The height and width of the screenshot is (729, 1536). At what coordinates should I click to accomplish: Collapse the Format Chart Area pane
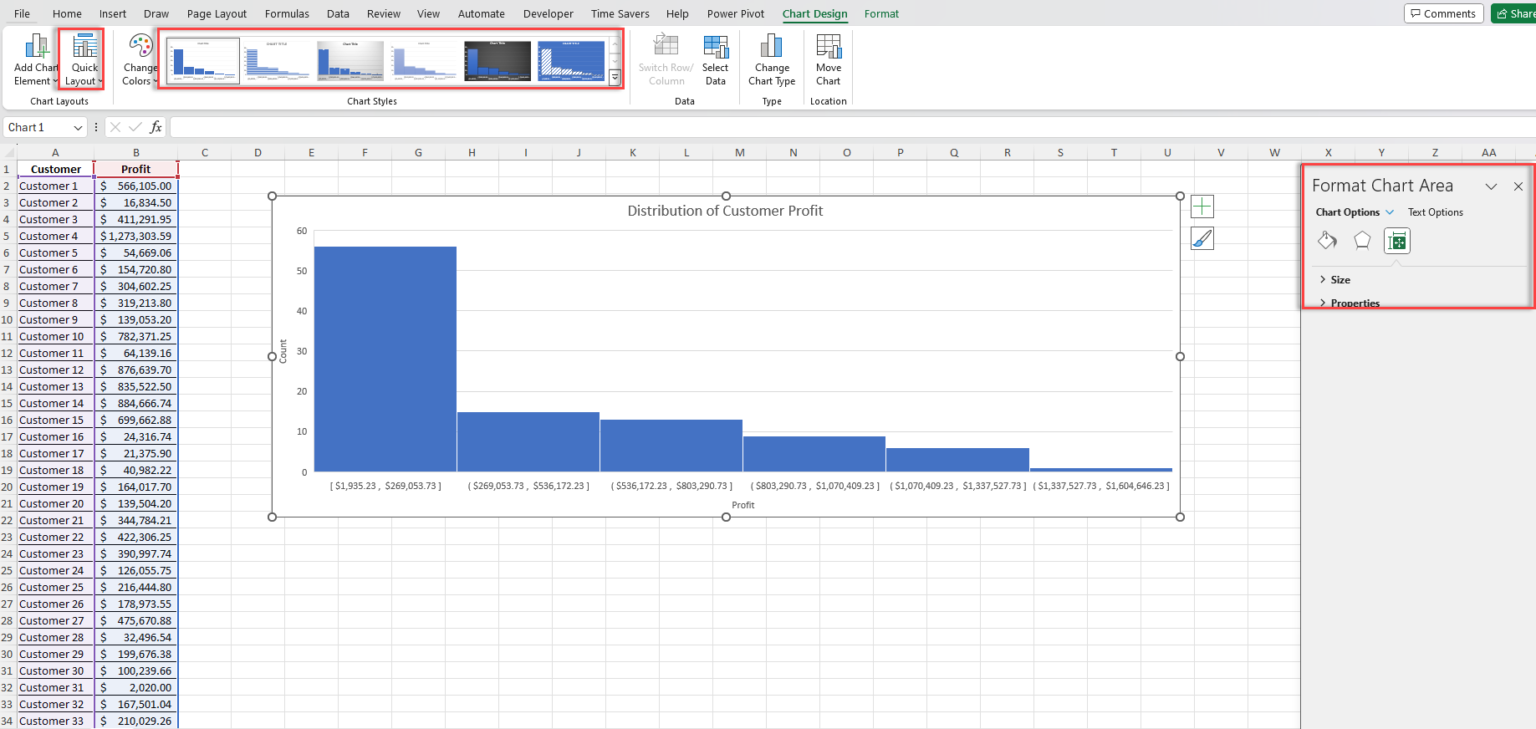[1491, 186]
